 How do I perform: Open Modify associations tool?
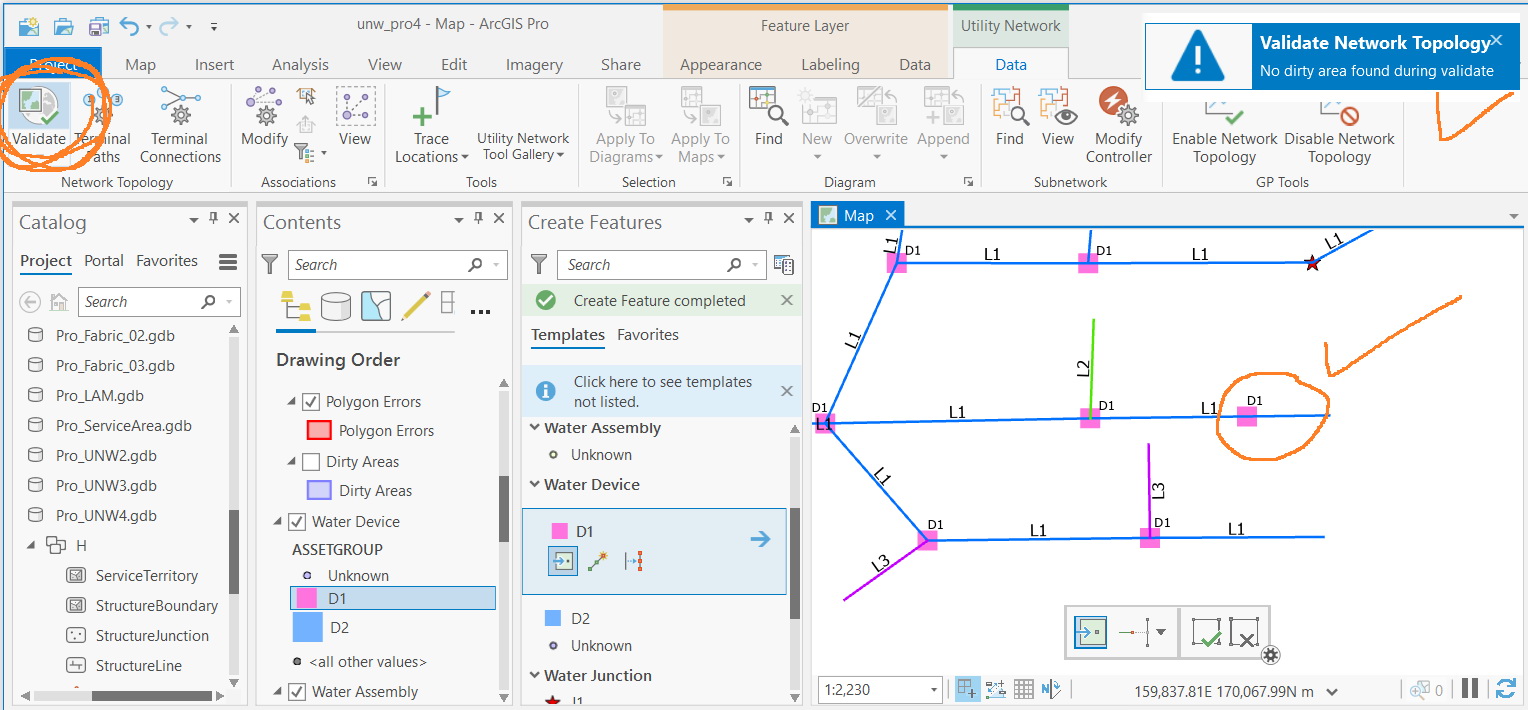click(264, 117)
